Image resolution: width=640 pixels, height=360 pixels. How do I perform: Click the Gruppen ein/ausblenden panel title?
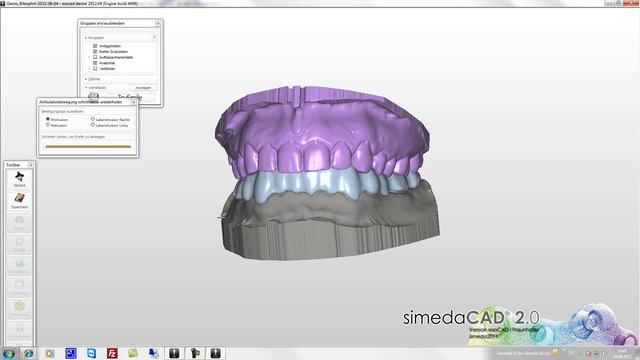point(102,23)
